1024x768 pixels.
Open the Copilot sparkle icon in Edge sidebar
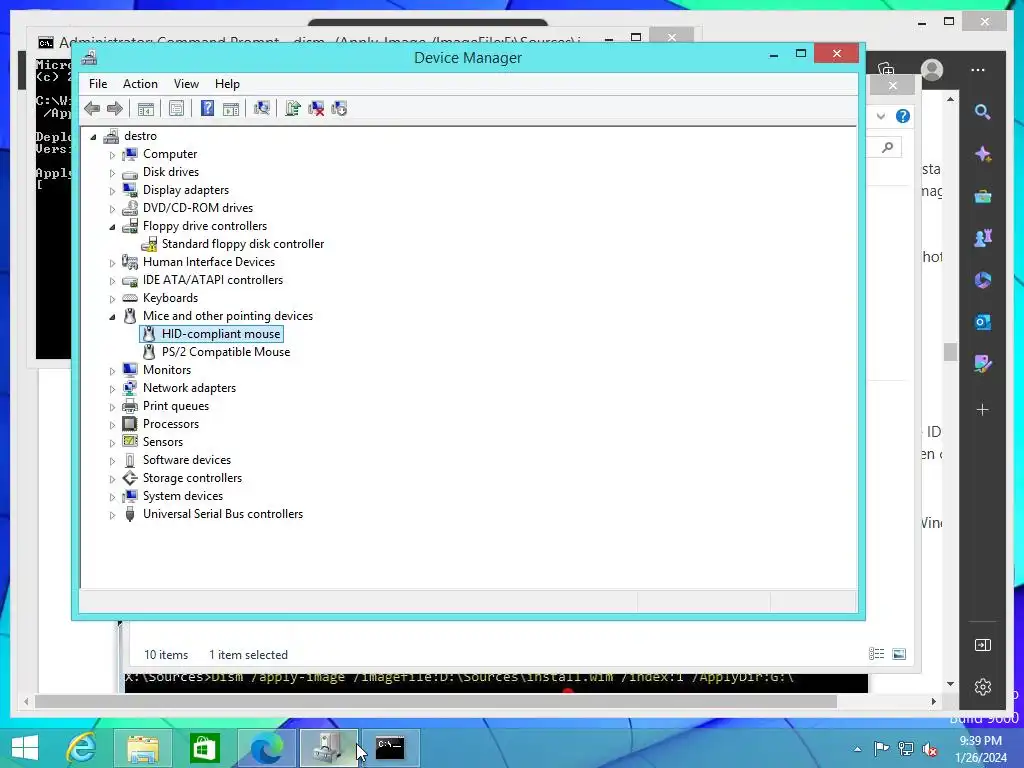coord(982,154)
